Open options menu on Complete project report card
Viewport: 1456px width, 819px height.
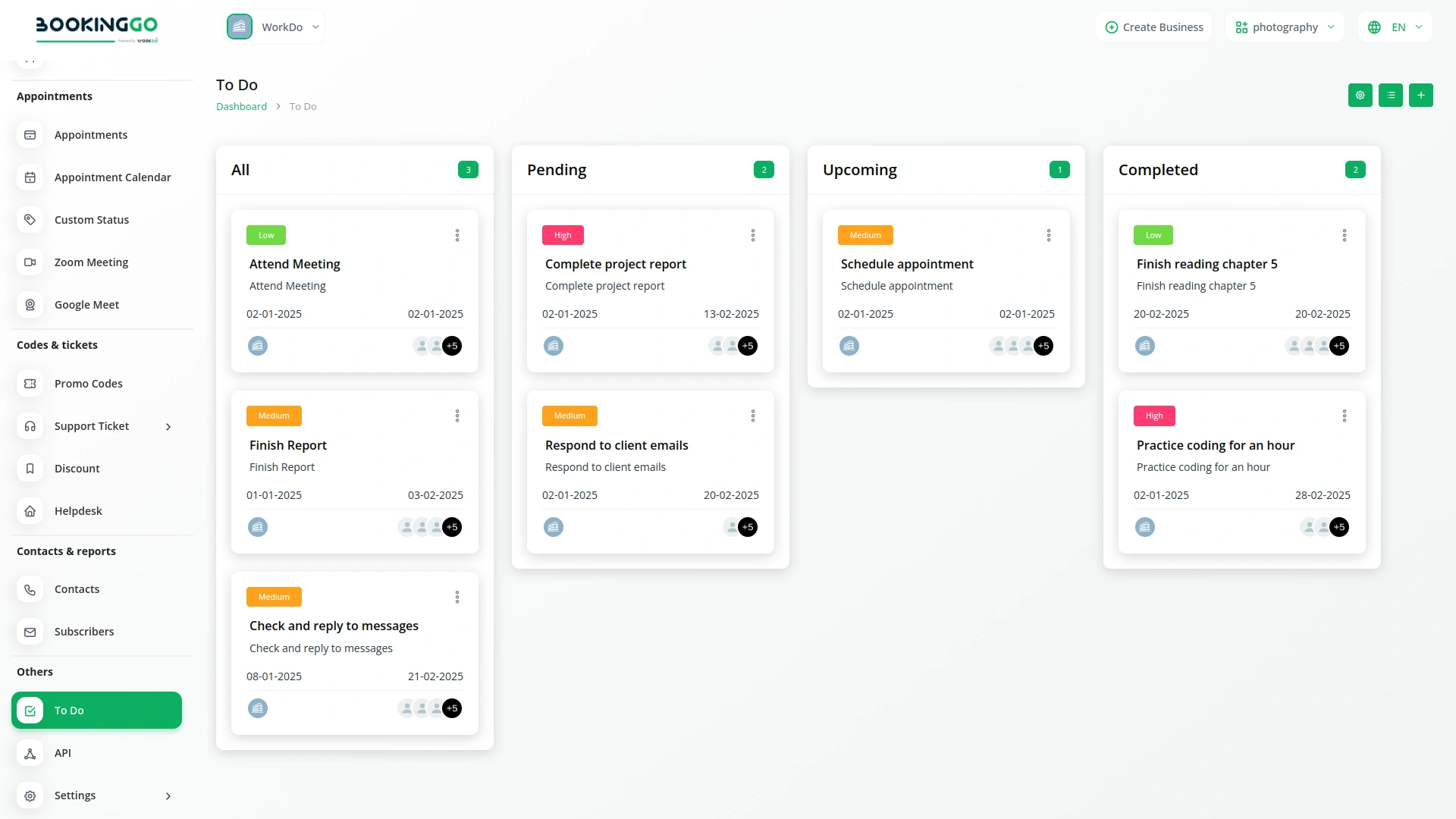(x=752, y=235)
